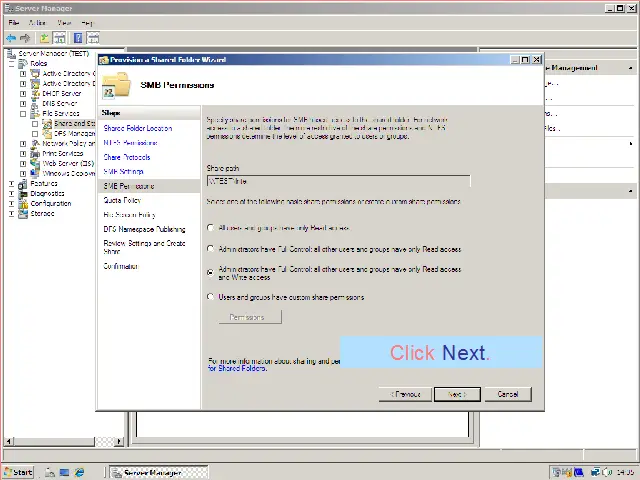Image resolution: width=640 pixels, height=480 pixels.
Task: Expand the Storage tree node
Action: [11, 213]
